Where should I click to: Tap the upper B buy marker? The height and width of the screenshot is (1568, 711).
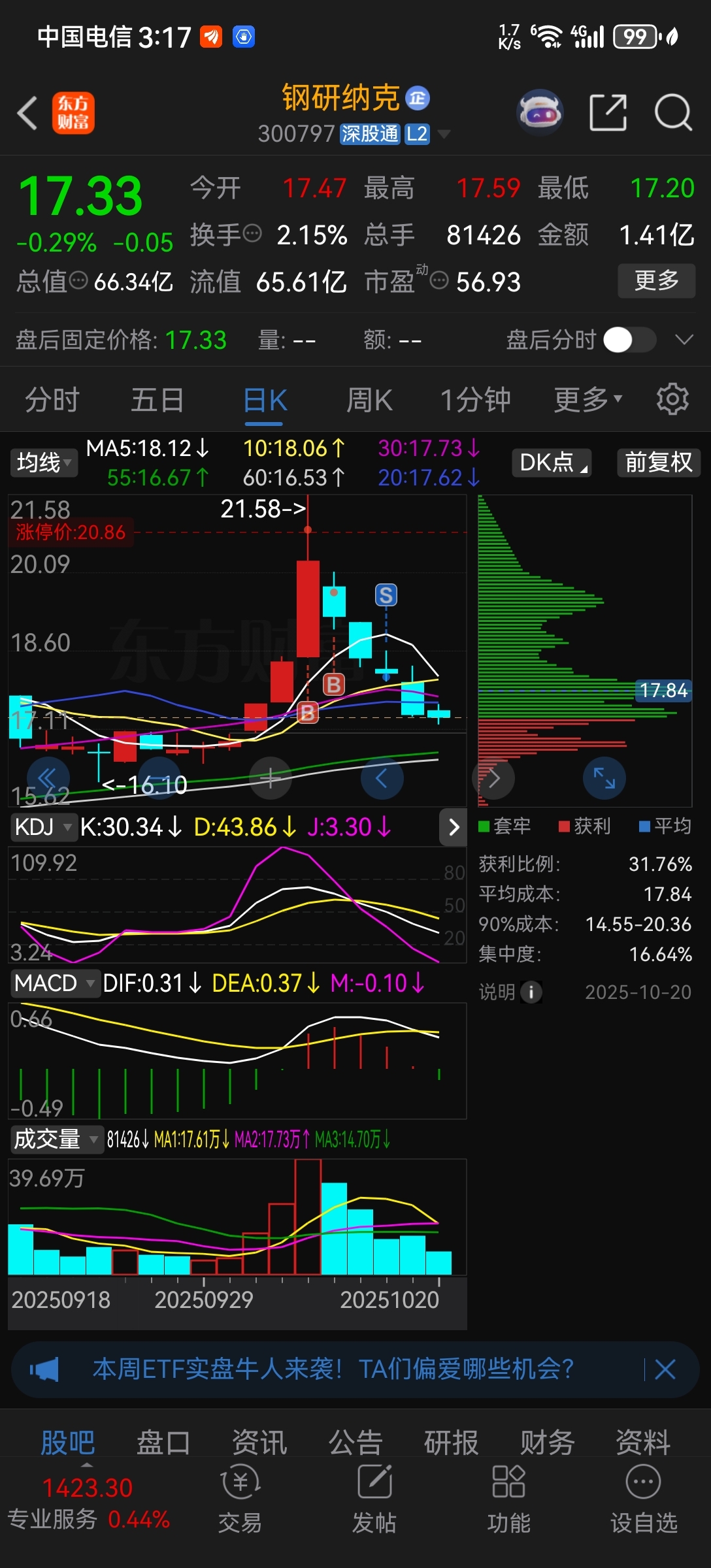(x=334, y=684)
